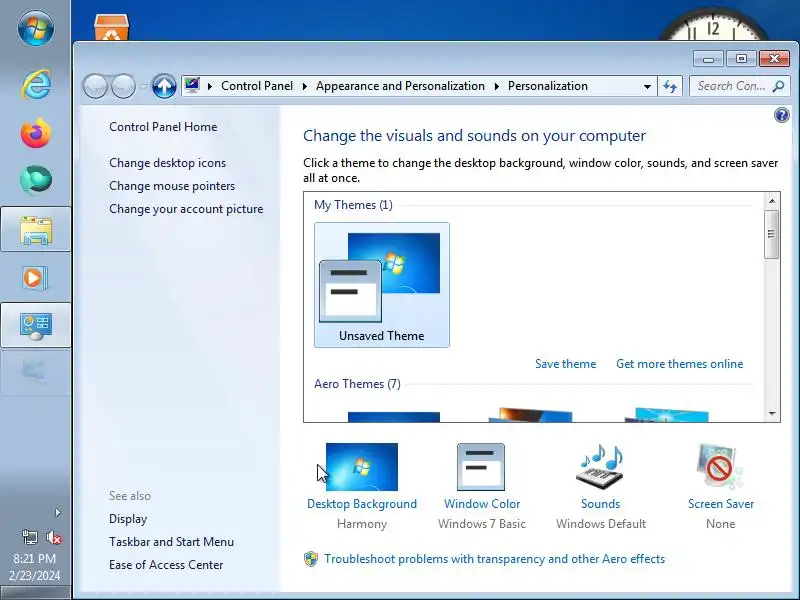The image size is (800, 600).
Task: Click the Recycle Bin desktop icon
Action: click(x=111, y=27)
